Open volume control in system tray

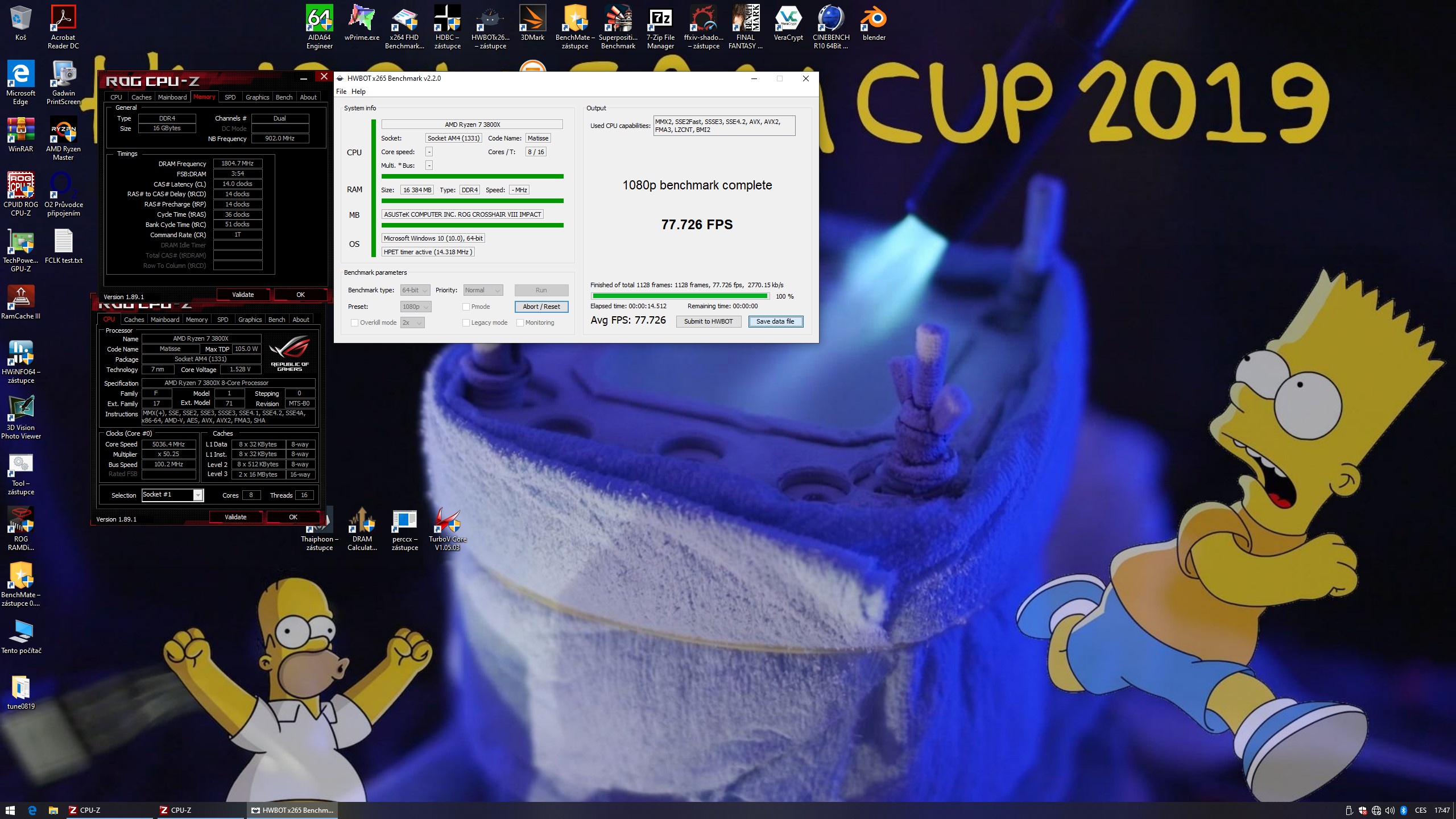tap(1390, 810)
